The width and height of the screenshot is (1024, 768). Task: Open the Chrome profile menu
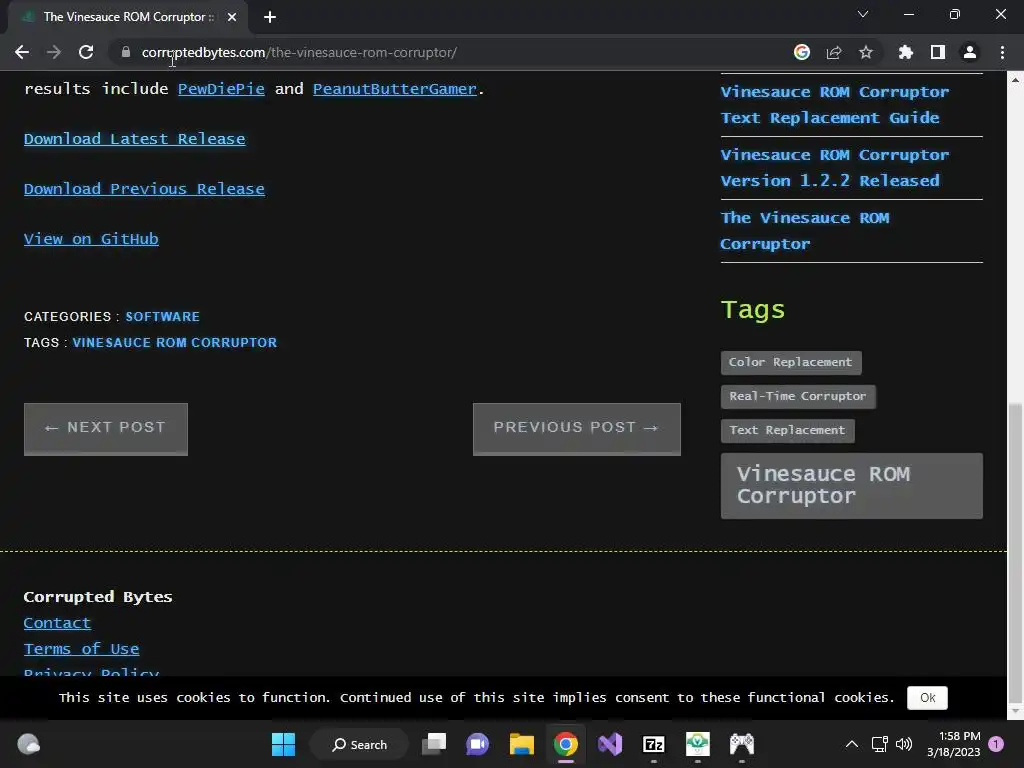pyautogui.click(x=970, y=52)
